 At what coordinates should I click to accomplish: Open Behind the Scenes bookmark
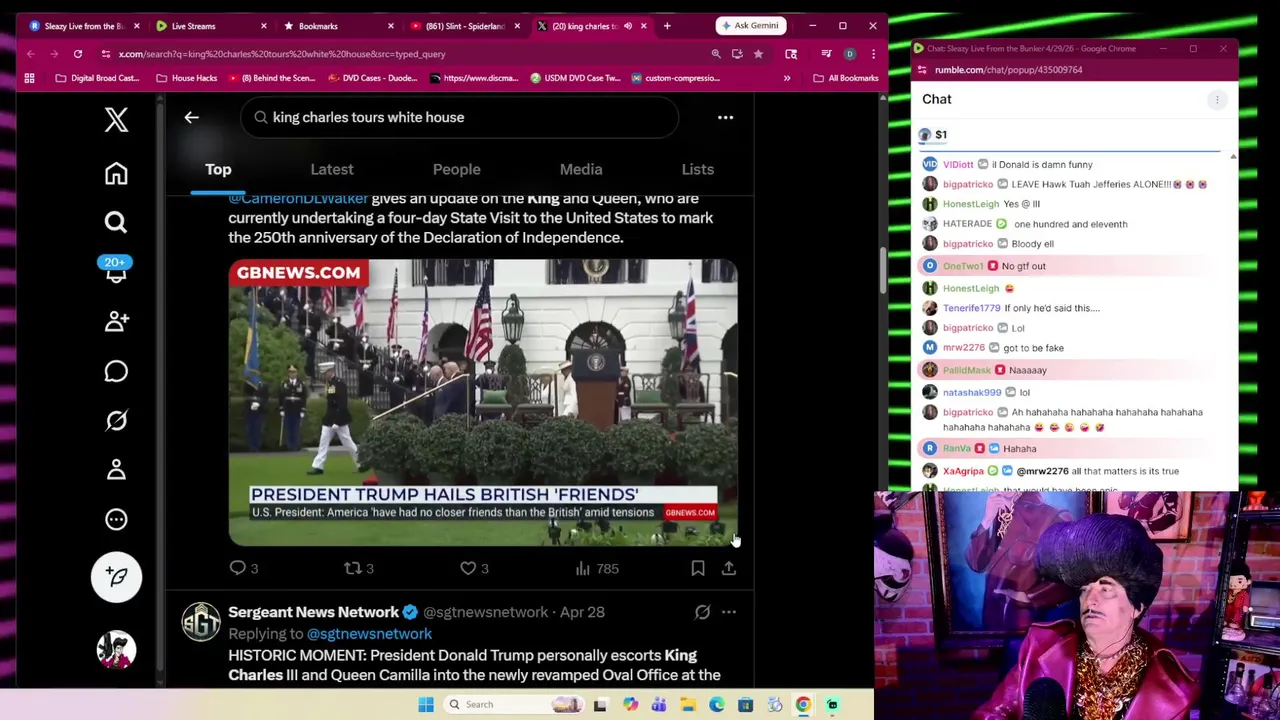tap(272, 78)
